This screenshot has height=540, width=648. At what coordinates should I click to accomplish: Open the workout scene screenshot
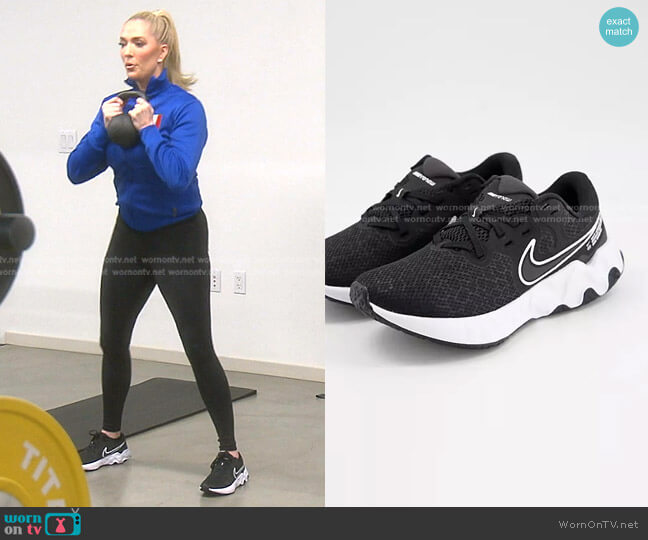tap(162, 253)
